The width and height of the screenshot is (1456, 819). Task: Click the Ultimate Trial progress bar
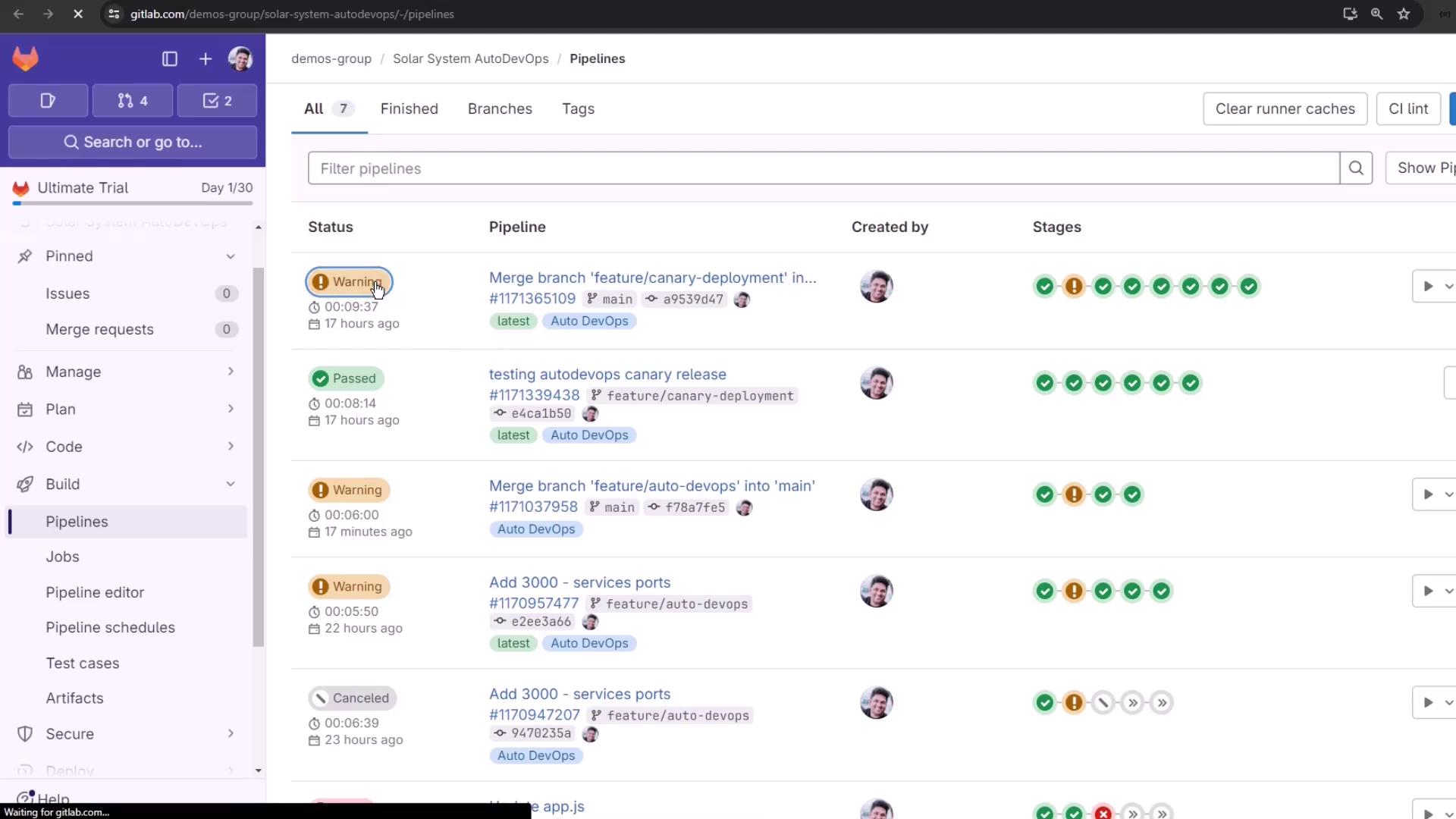(133, 203)
